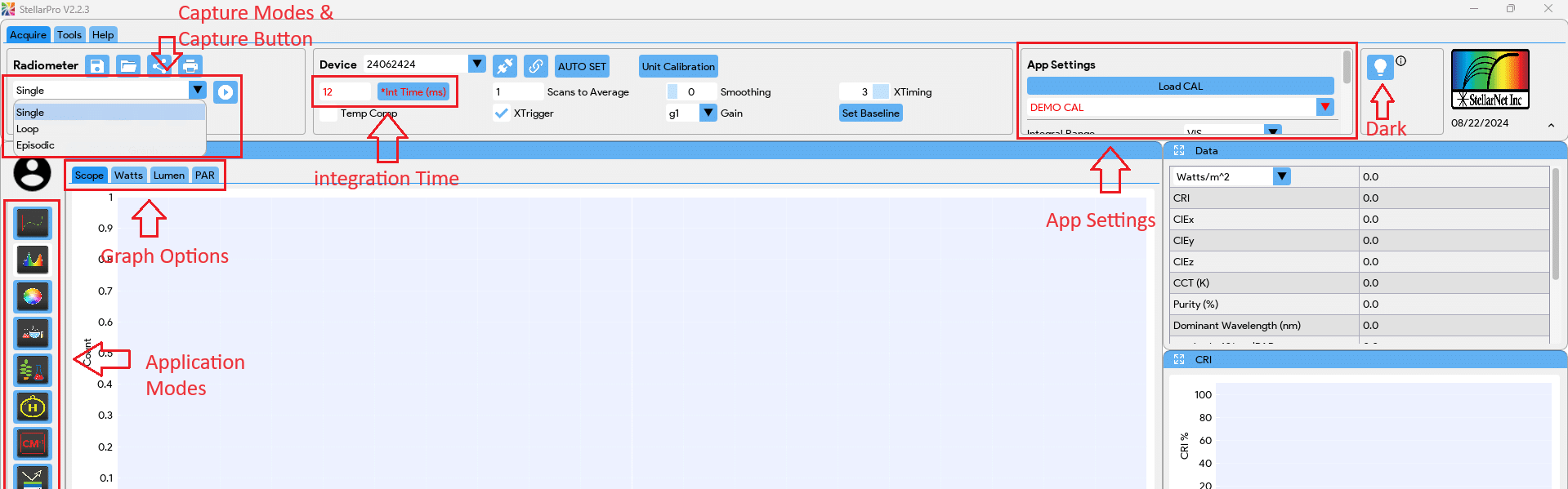Click the save disk icon beside Radiometer
The image size is (1568, 489).
click(x=97, y=65)
